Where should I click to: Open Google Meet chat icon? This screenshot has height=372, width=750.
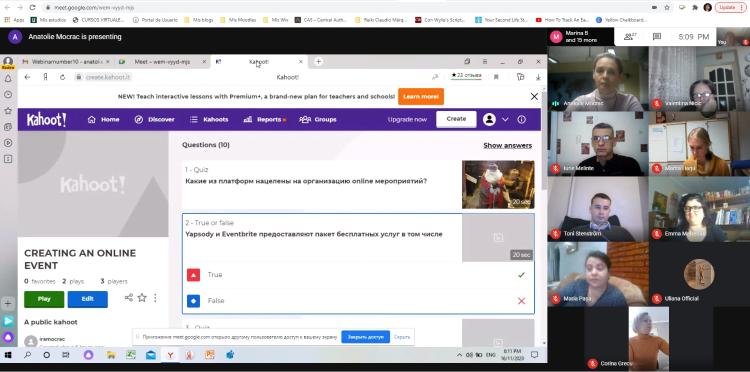click(657, 37)
